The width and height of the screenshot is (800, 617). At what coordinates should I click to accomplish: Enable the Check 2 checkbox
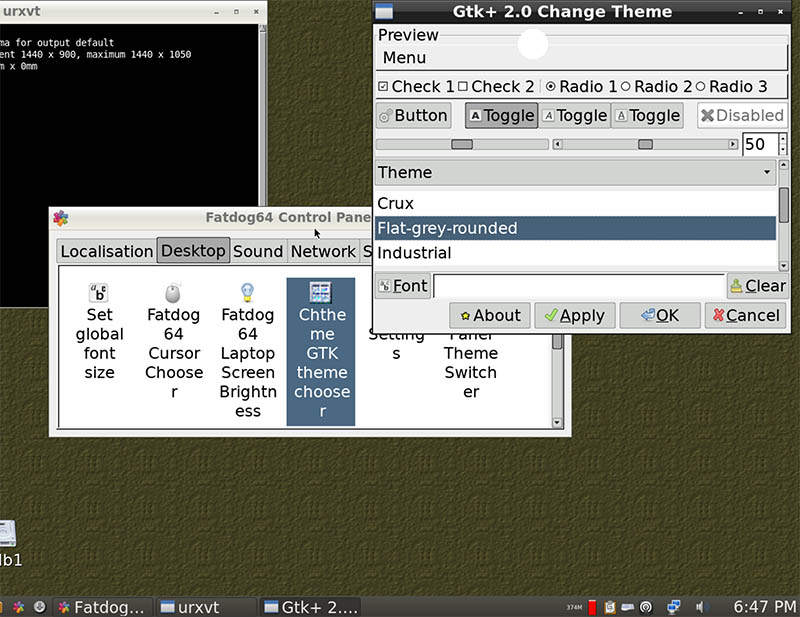(463, 86)
